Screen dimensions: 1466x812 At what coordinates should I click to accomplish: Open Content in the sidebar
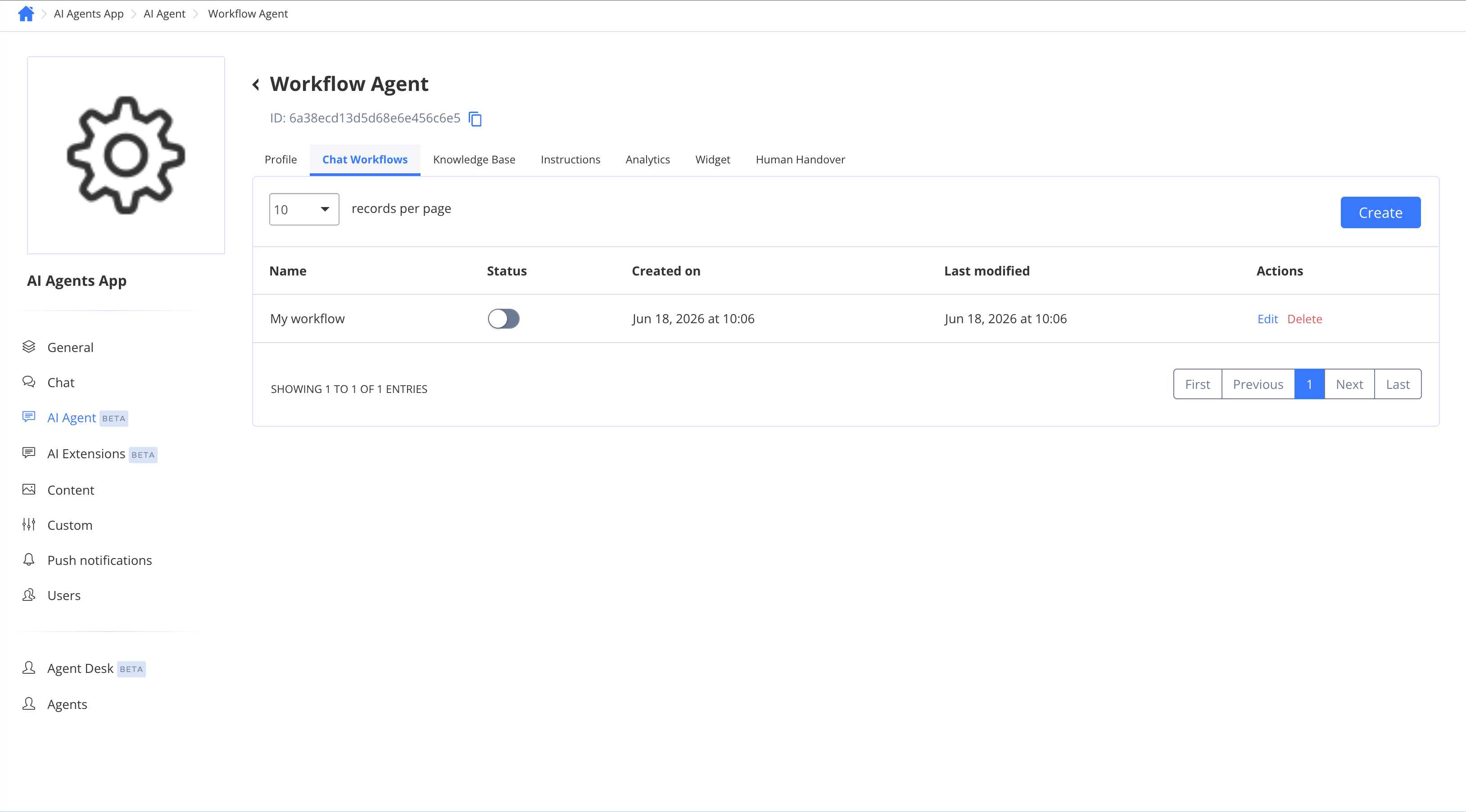pos(71,490)
